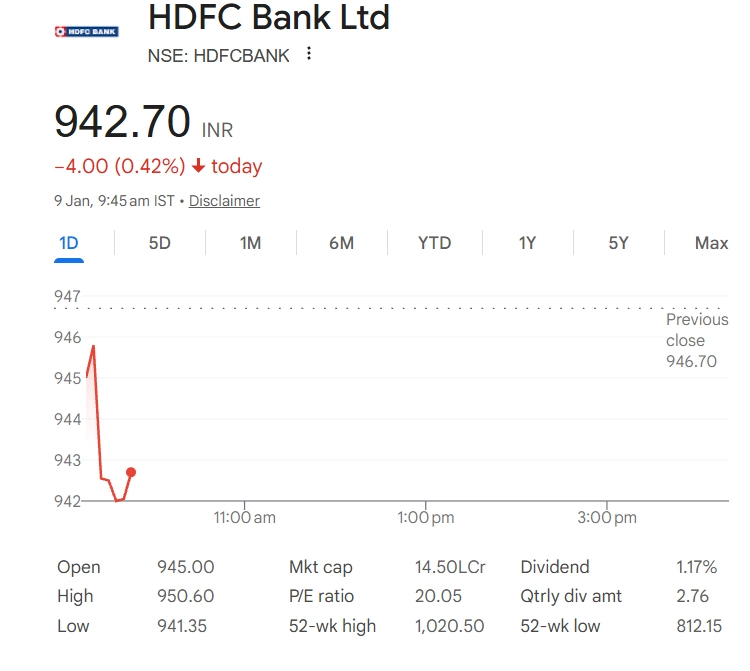The height and width of the screenshot is (671, 750).
Task: Click the HDFC Bank logo icon
Action: [x=85, y=31]
